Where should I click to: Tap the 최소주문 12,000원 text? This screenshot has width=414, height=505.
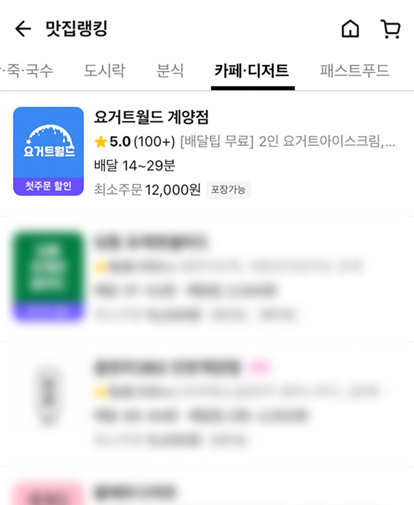[147, 190]
